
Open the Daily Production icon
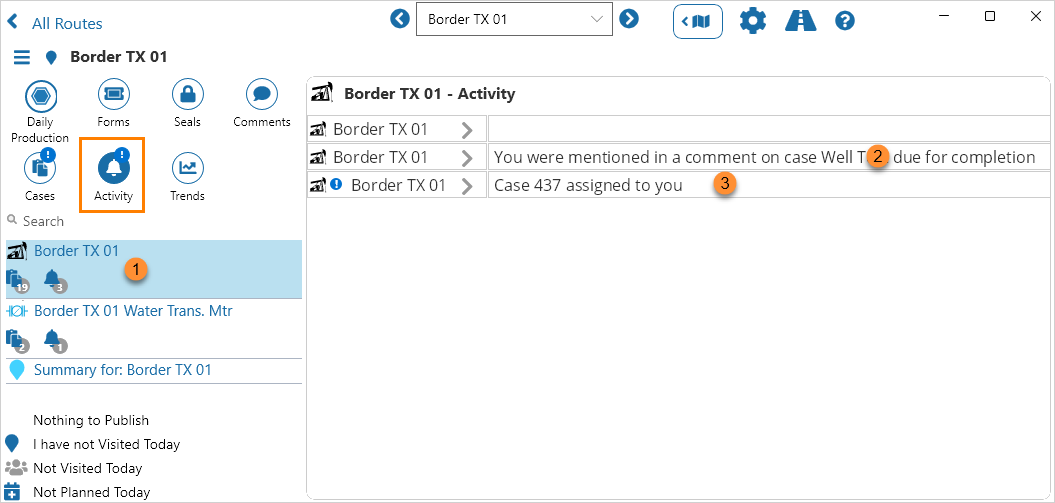41,96
